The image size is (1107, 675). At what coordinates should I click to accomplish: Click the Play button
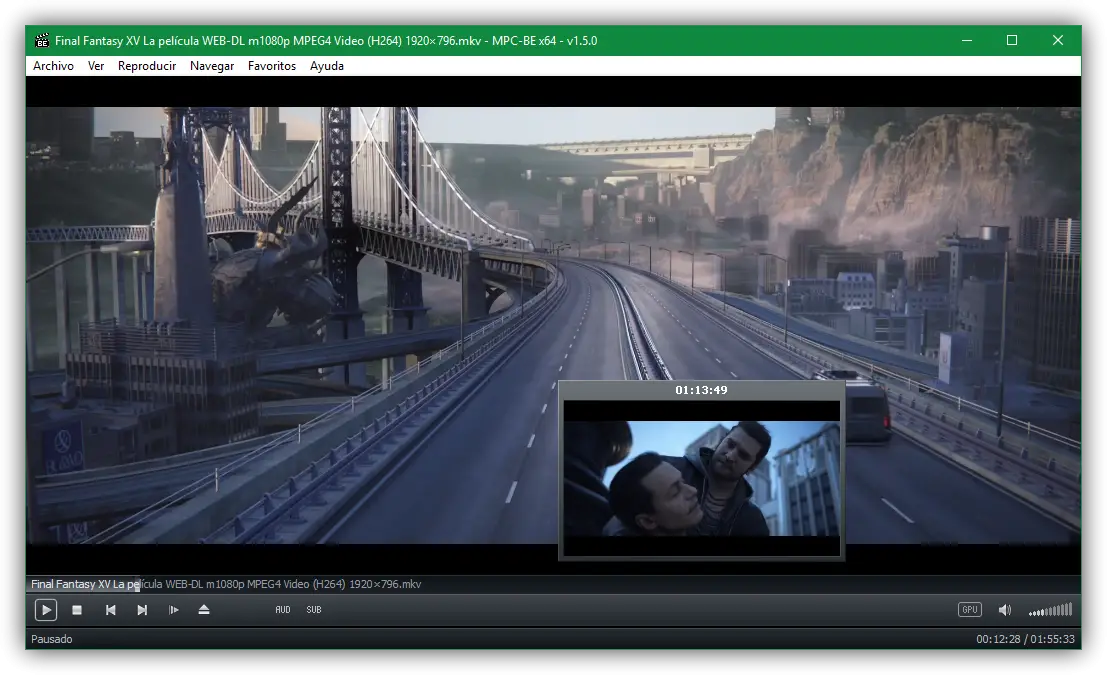click(46, 609)
